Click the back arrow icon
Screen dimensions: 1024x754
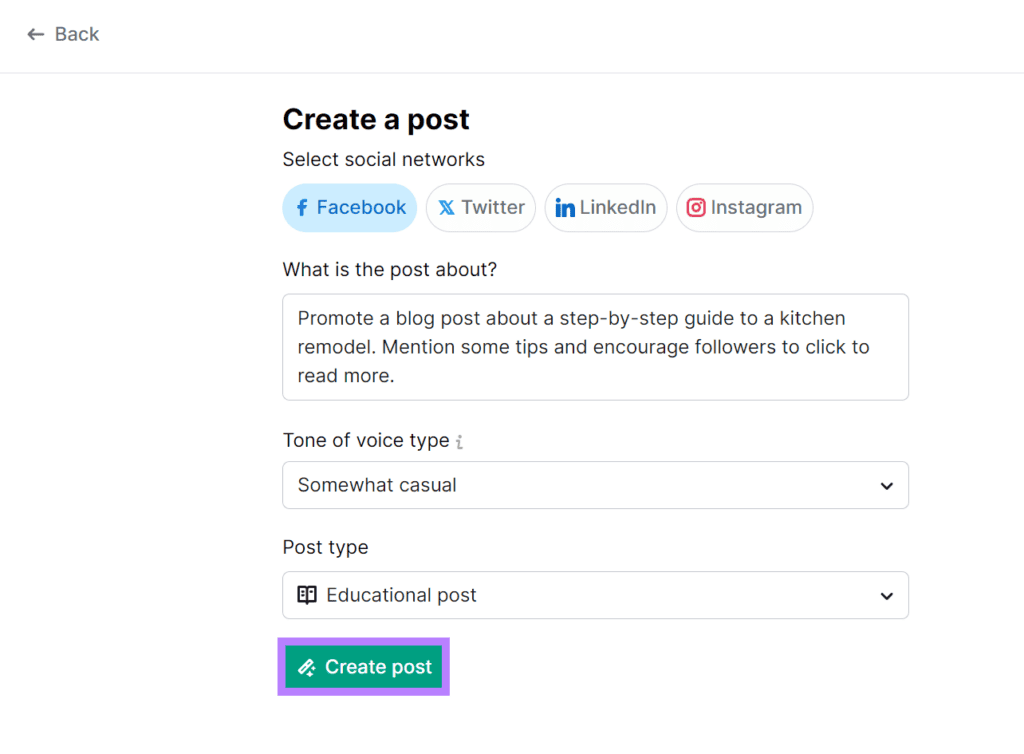point(36,35)
